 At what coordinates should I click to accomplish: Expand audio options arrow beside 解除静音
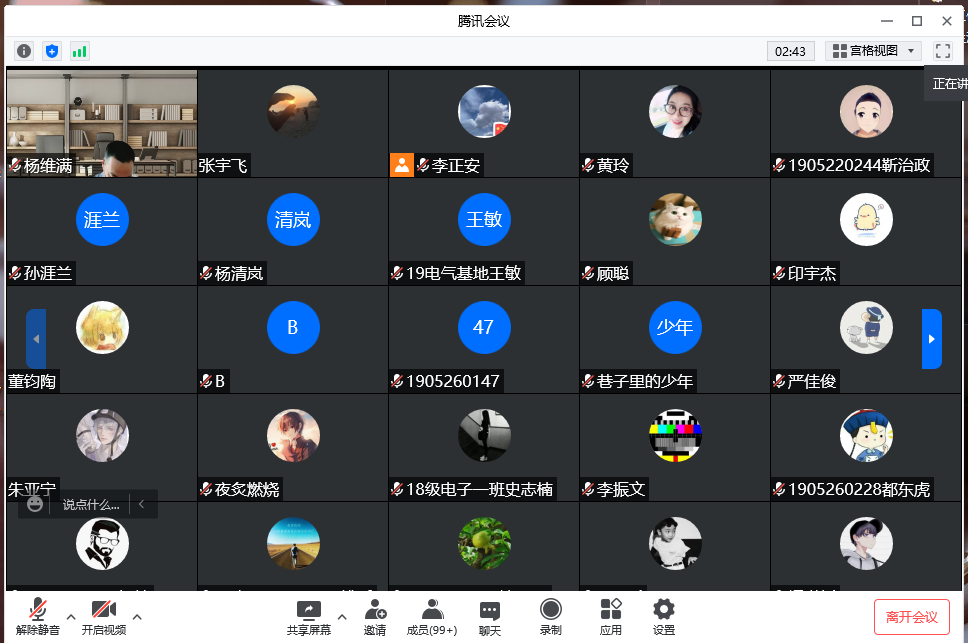pos(71,616)
